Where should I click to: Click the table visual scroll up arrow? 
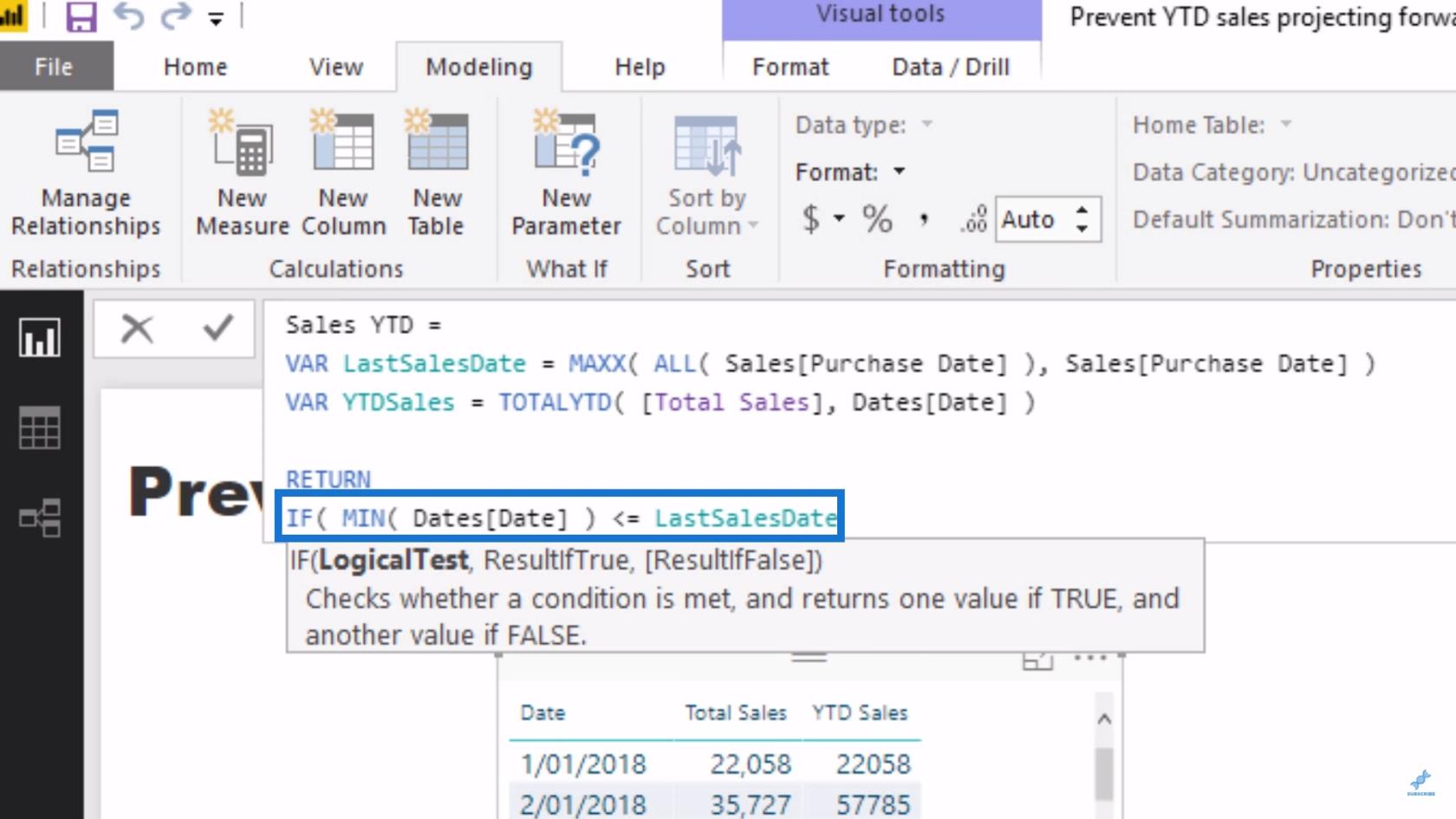point(1104,718)
